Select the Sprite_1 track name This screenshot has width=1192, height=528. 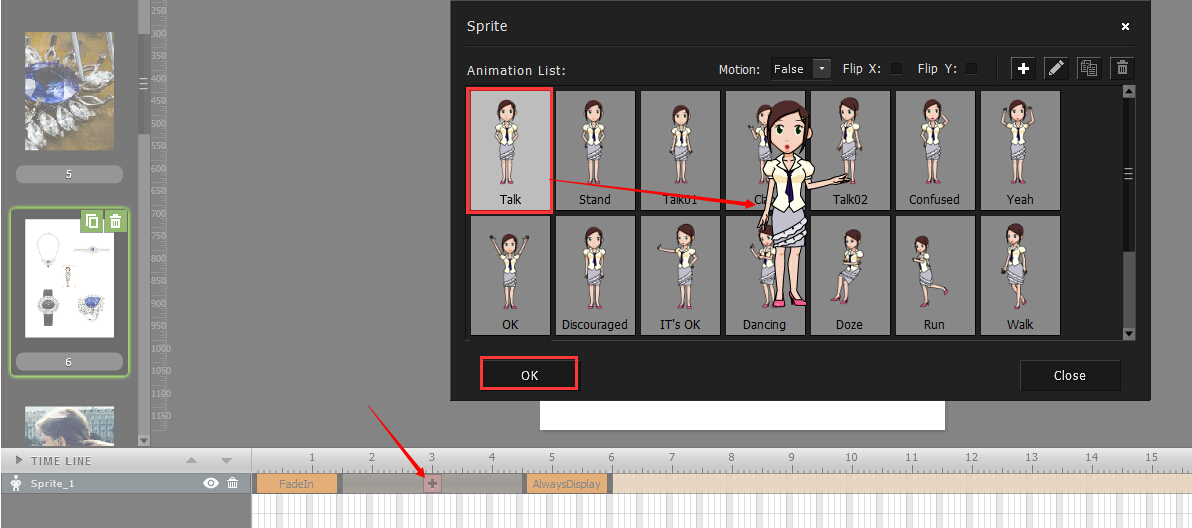point(53,483)
